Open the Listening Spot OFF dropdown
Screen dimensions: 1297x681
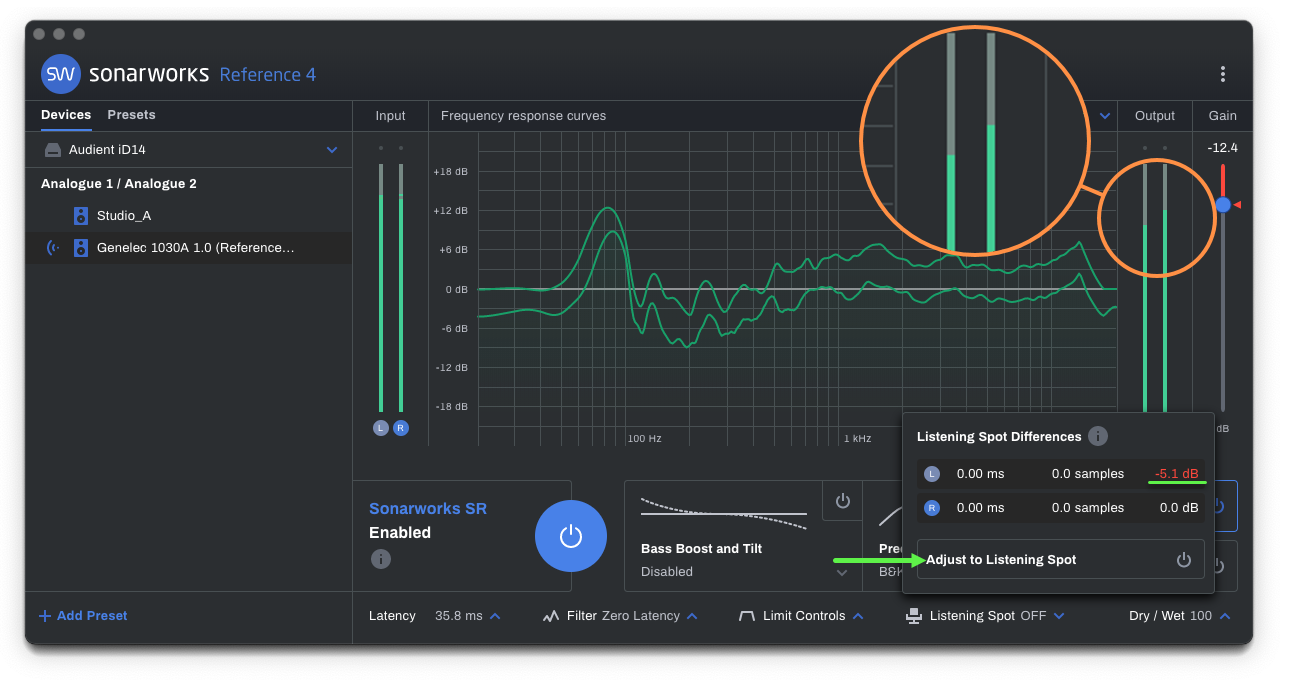[x=1059, y=616]
